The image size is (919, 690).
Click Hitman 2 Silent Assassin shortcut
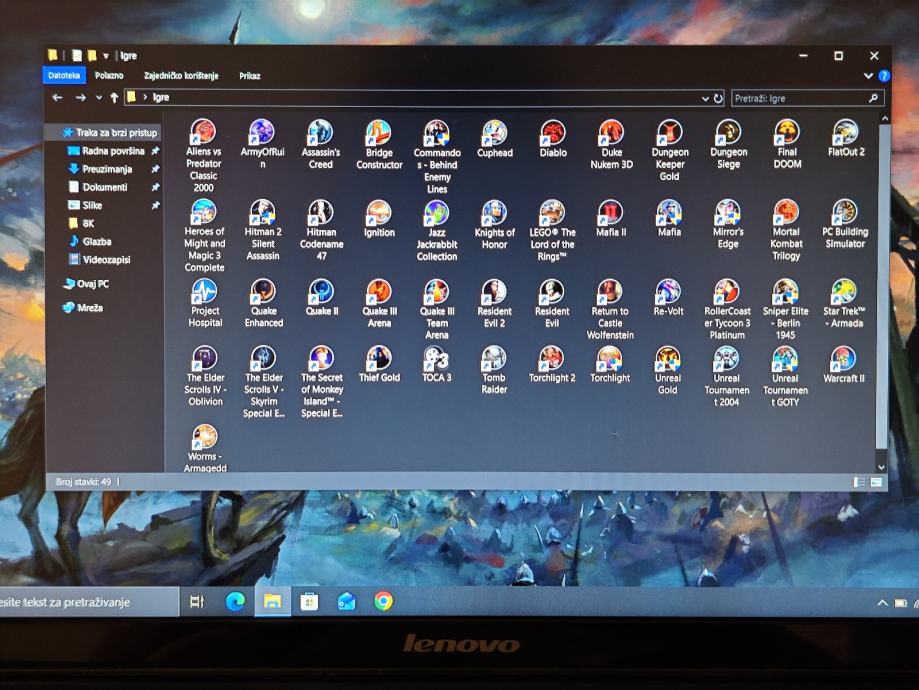click(263, 230)
